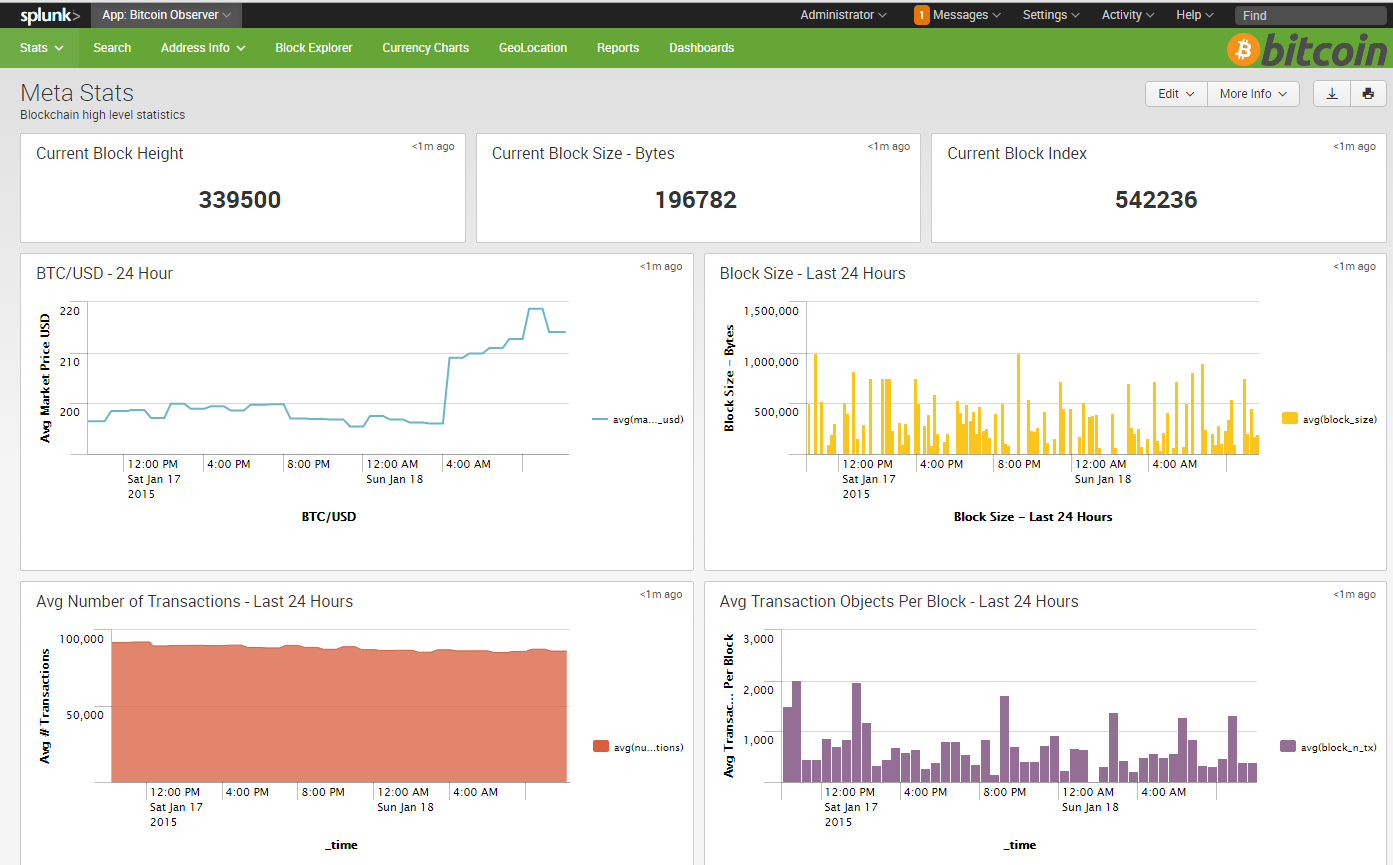The height and width of the screenshot is (865, 1393).
Task: Toggle the avg(nu...tions) legend swatch
Action: 601,747
